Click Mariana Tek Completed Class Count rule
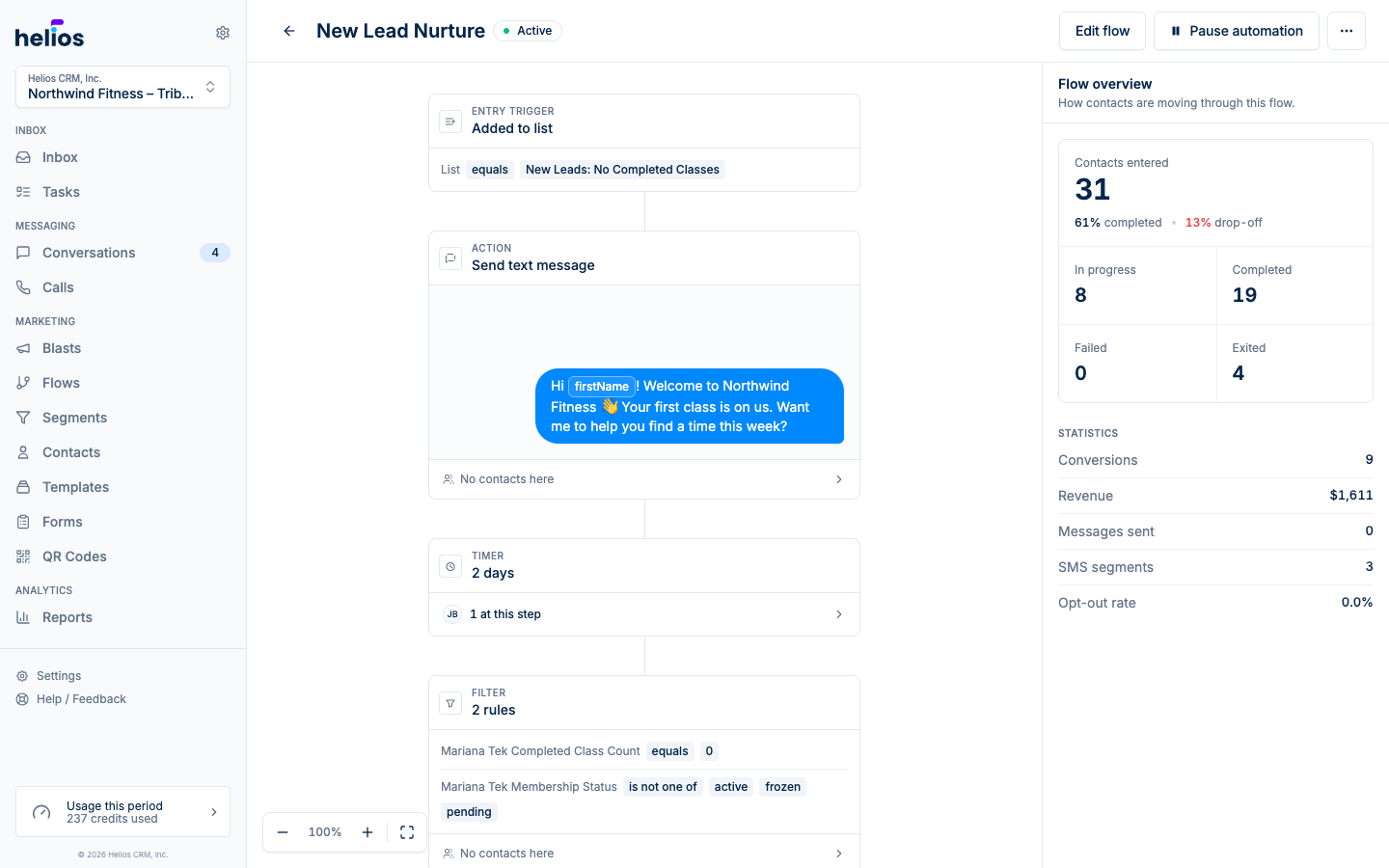 tap(644, 751)
